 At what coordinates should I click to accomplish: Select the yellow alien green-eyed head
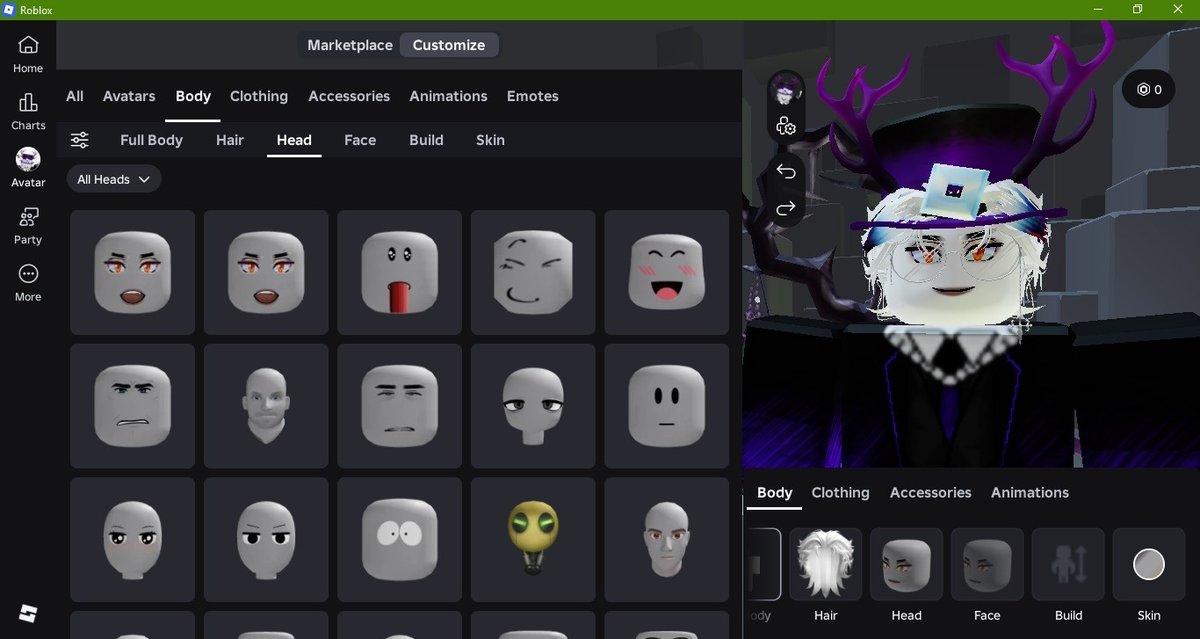(x=533, y=540)
